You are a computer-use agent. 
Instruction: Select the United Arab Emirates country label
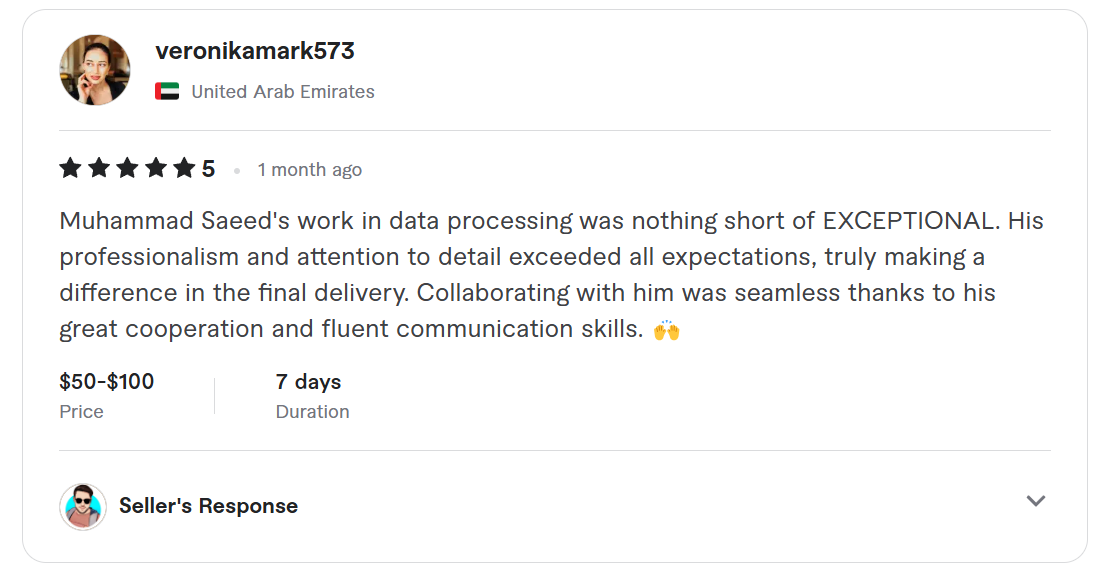(x=283, y=92)
